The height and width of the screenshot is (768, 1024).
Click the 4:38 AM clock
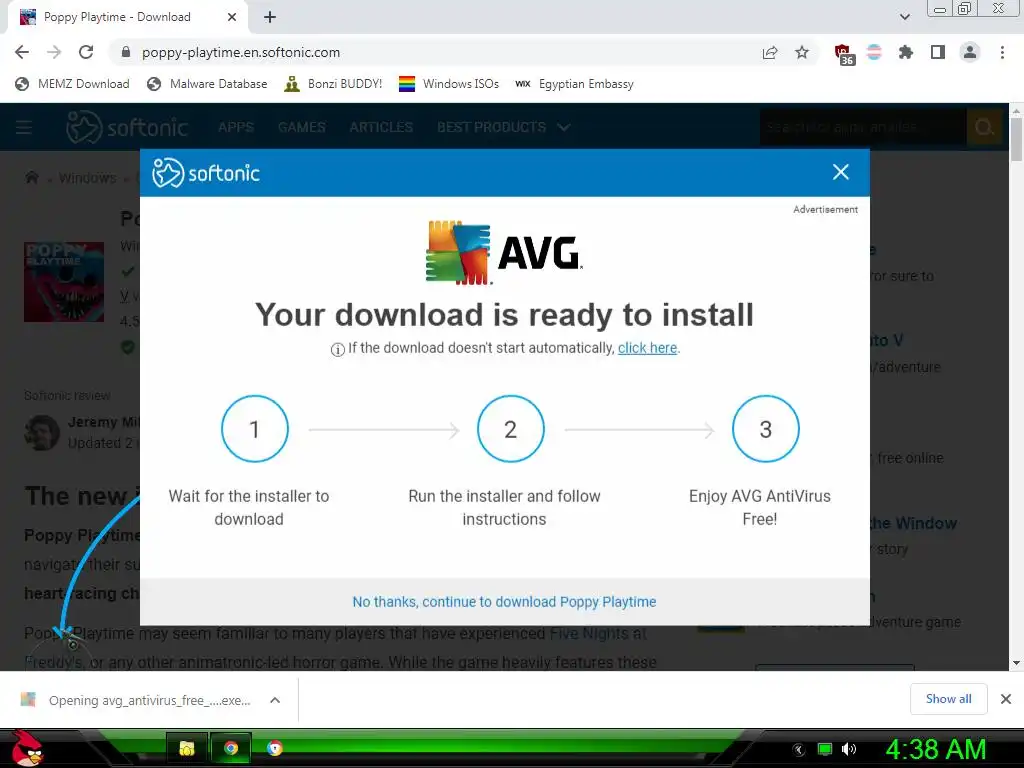(935, 749)
